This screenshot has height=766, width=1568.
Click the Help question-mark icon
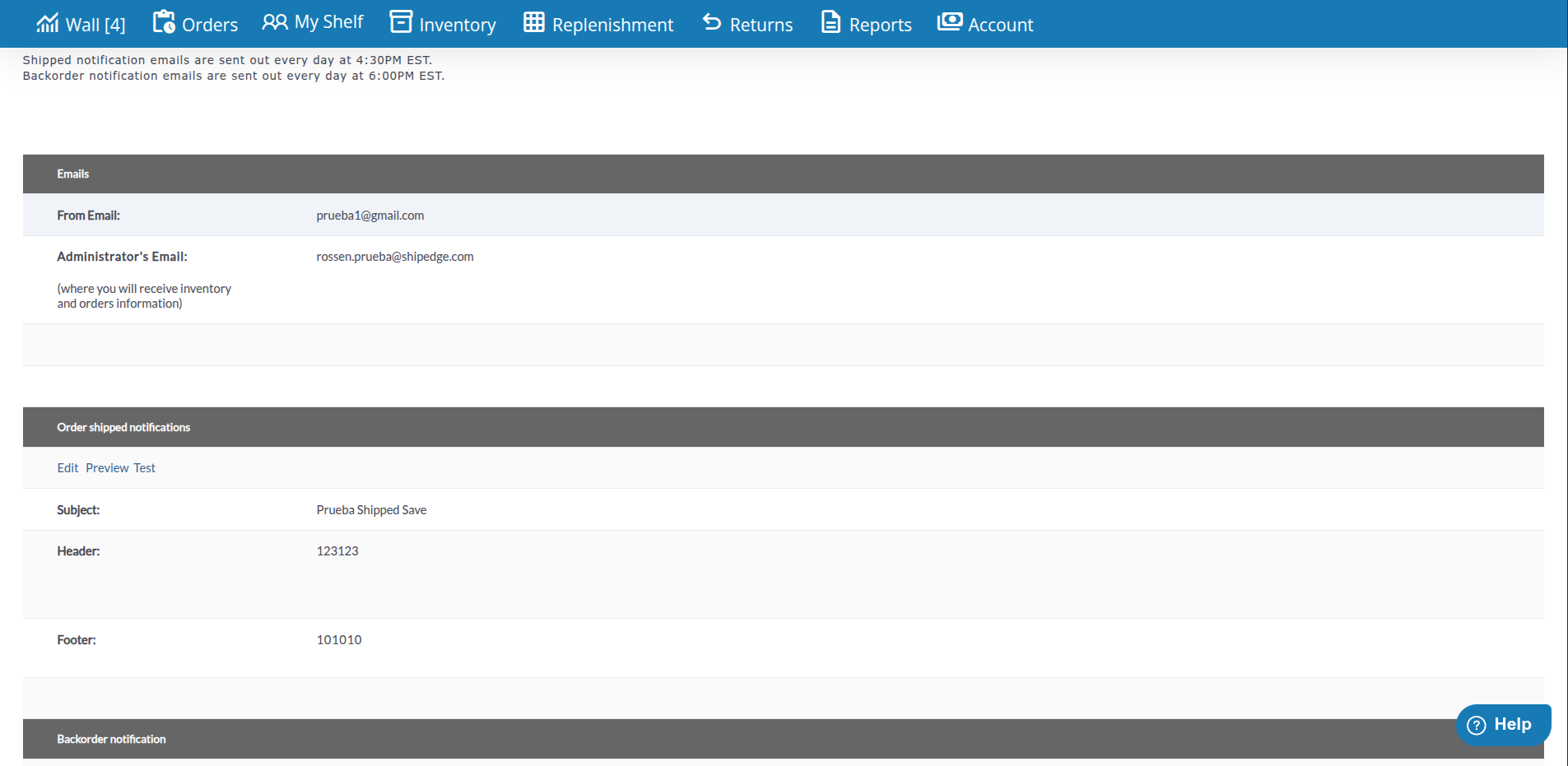(x=1477, y=725)
